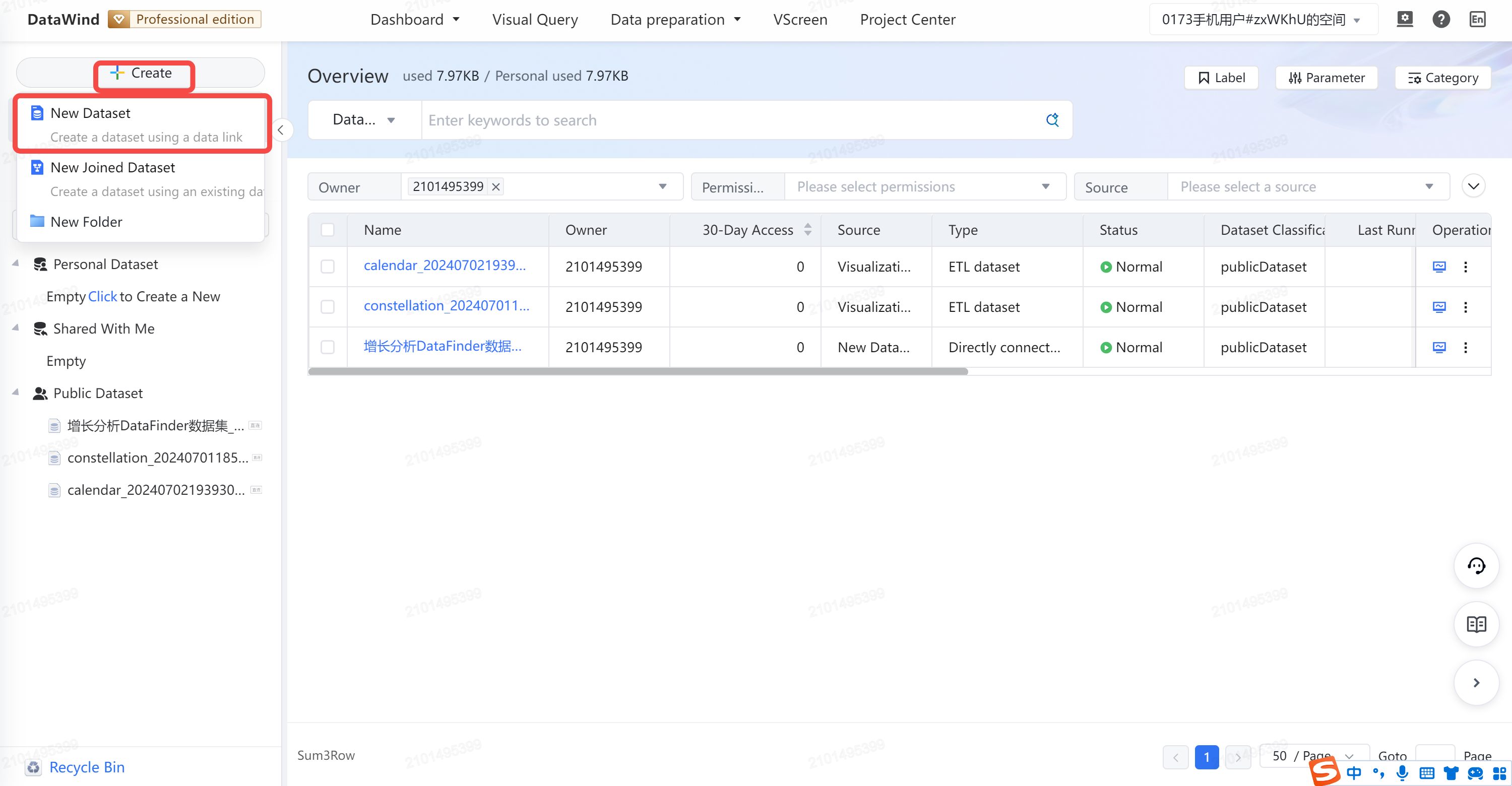Collapse the Personal Dataset tree node
This screenshot has height=786, width=1512.
coord(16,264)
